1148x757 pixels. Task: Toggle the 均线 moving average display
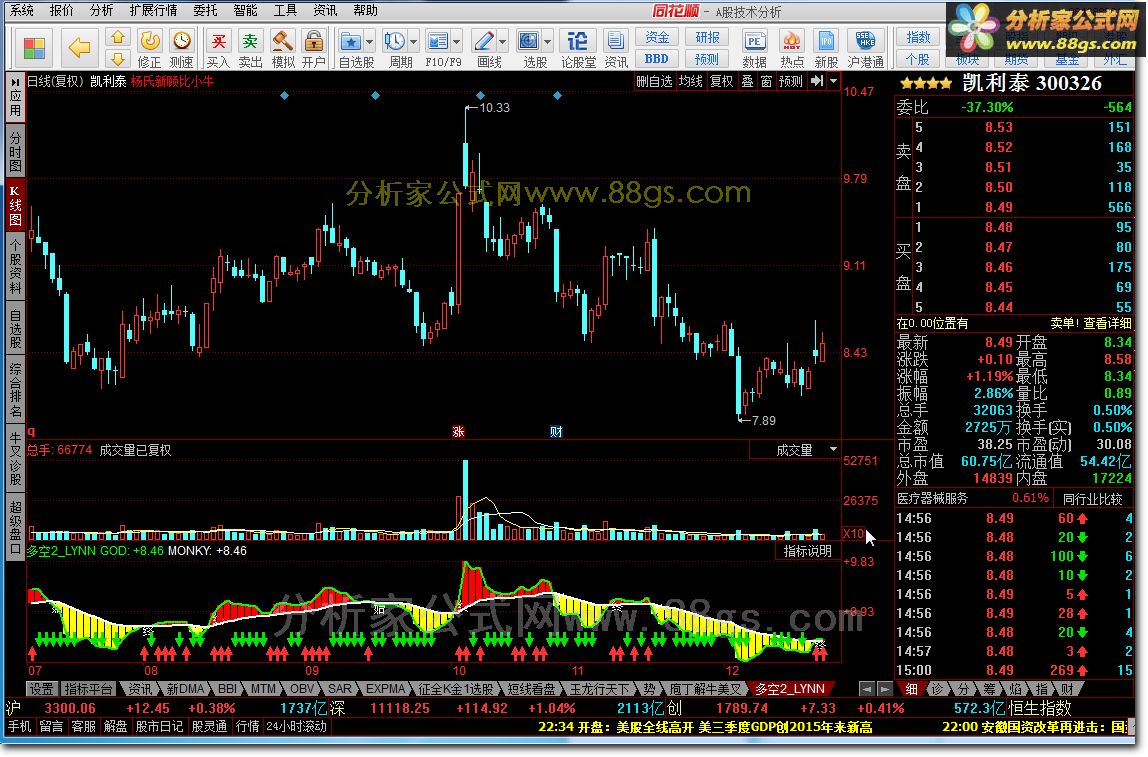pyautogui.click(x=690, y=81)
